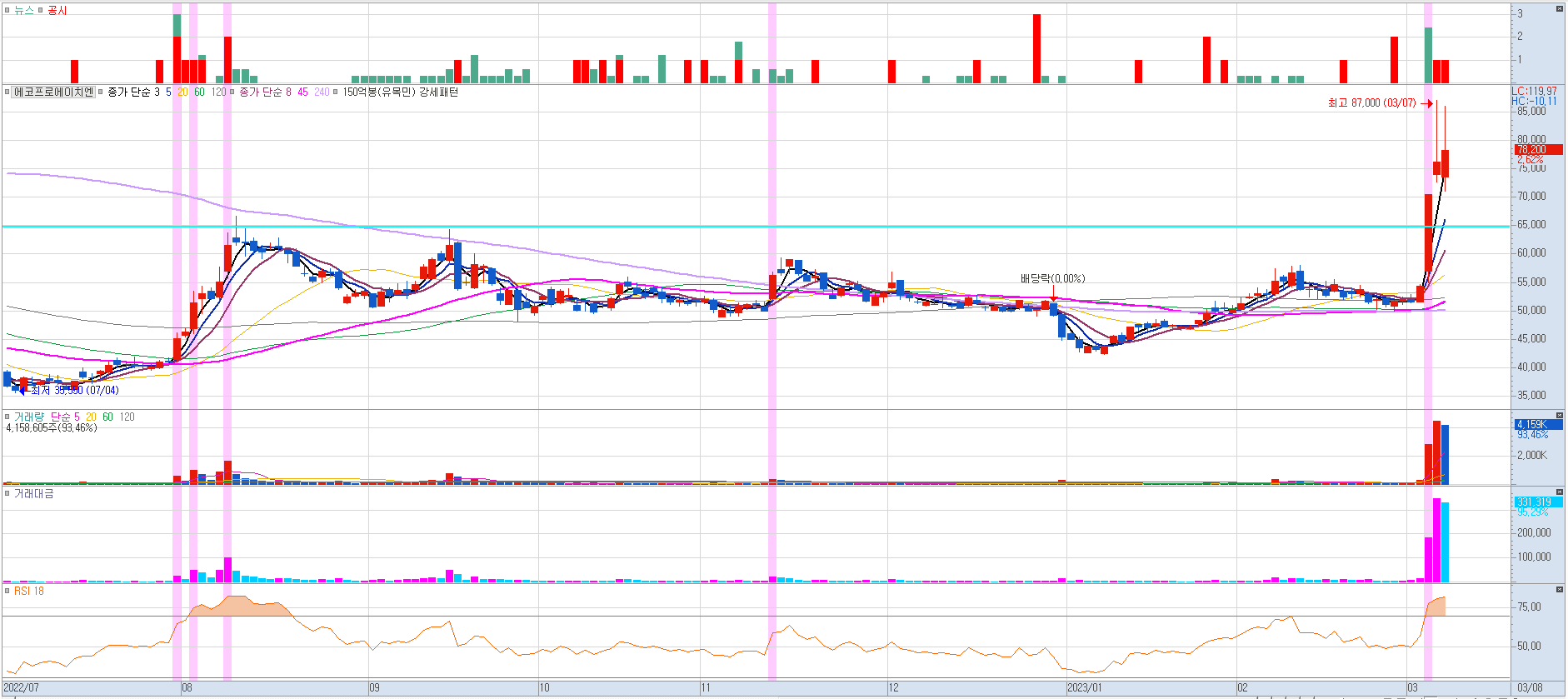Screen dimensions: 1568x699
Task: Click the 10 month date axis label
Action: 544,688
